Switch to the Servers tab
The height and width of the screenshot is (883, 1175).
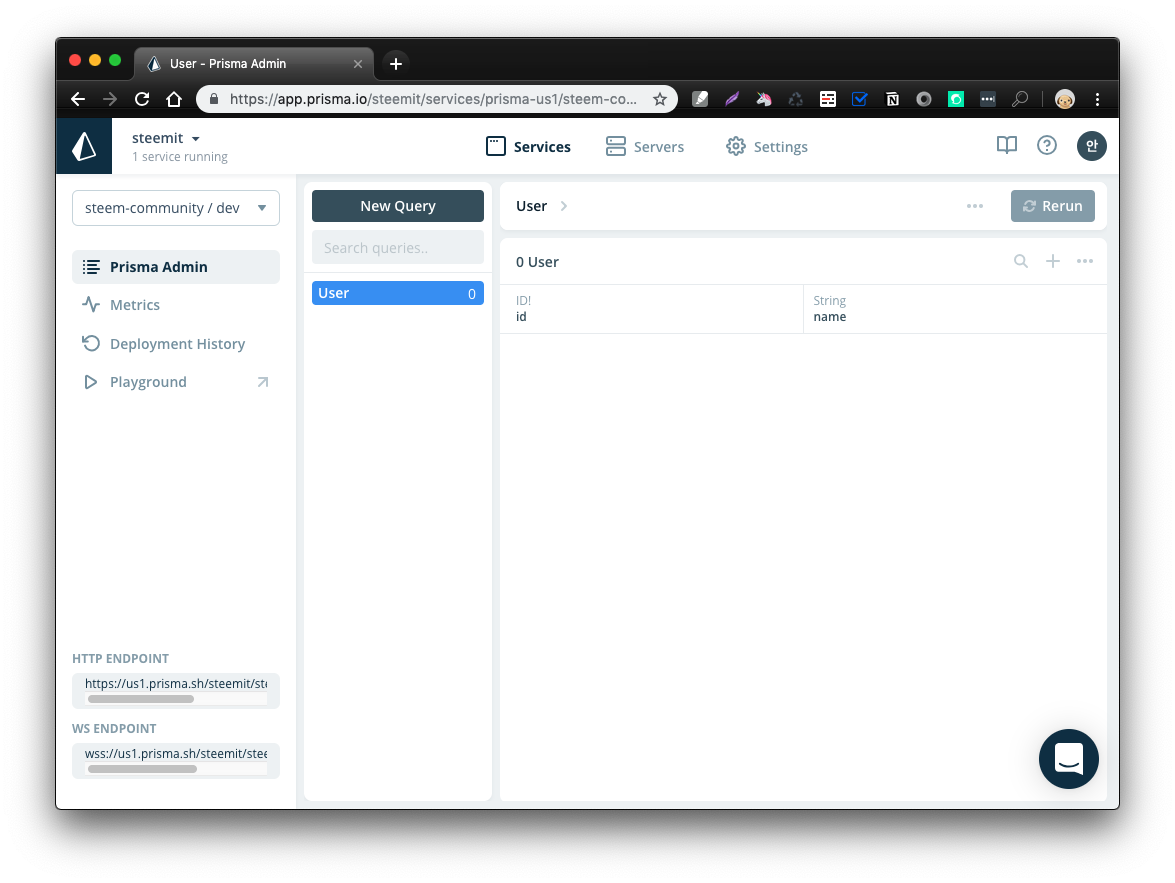(x=645, y=147)
